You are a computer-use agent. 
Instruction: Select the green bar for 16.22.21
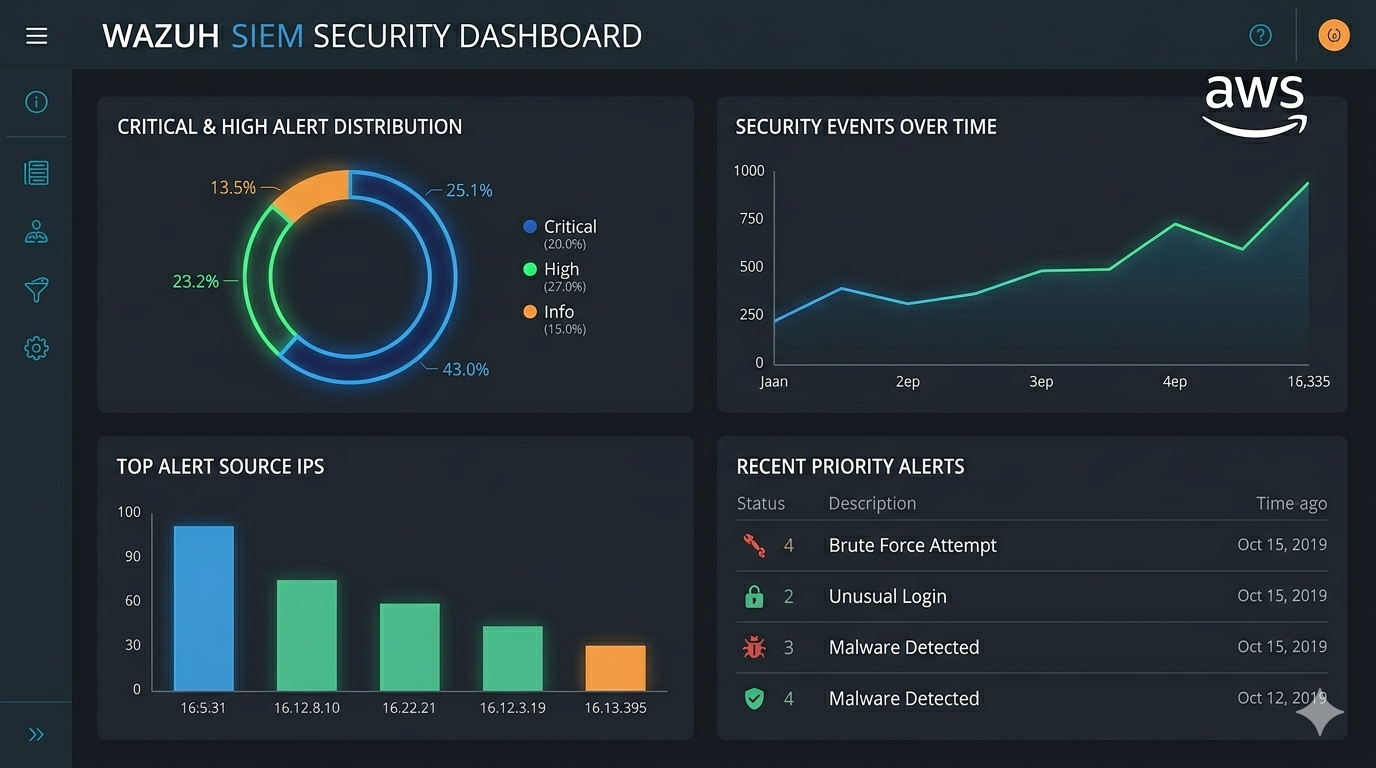(410, 647)
